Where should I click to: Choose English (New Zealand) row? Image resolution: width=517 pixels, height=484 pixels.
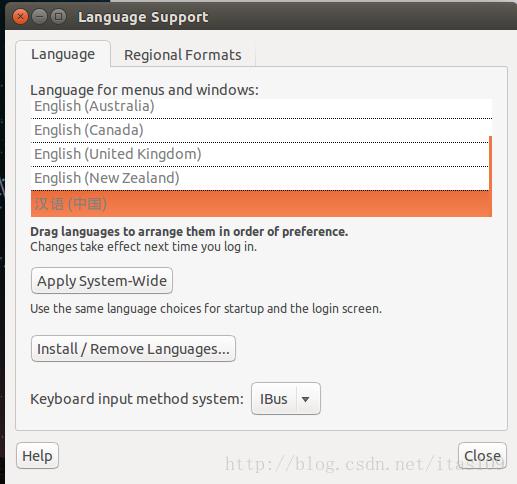point(261,178)
